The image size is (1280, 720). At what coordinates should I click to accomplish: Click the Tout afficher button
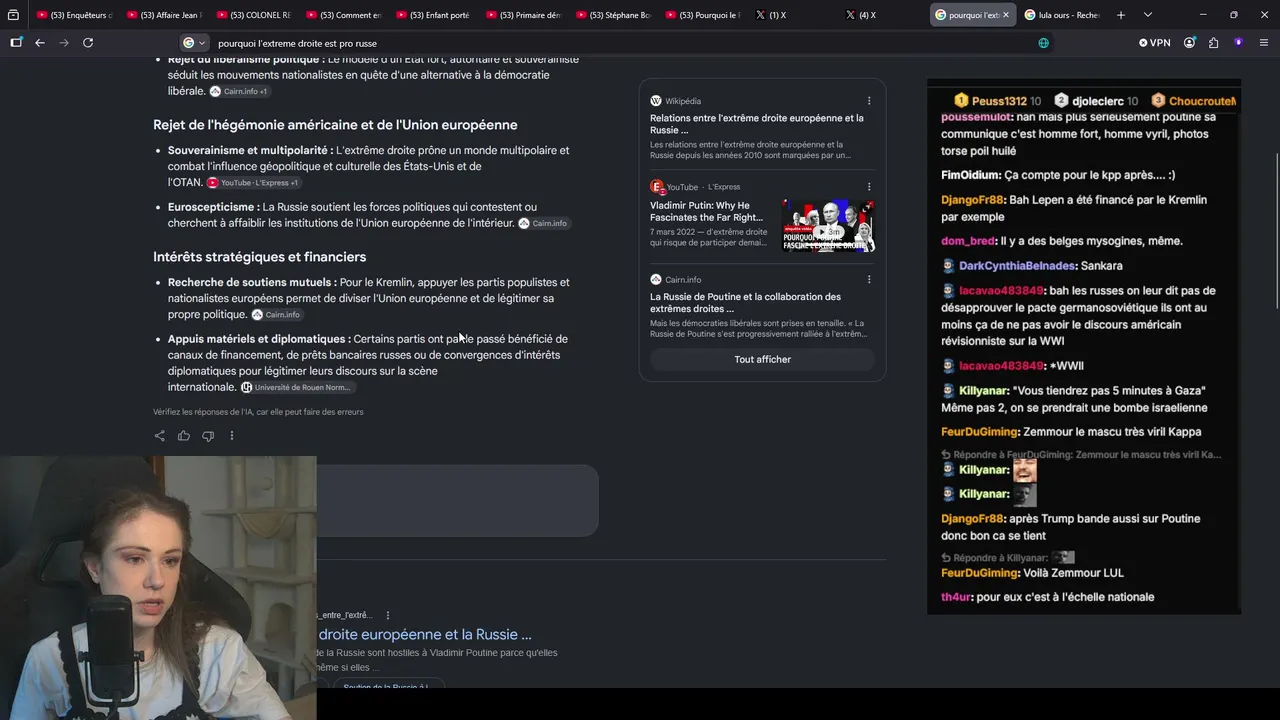pyautogui.click(x=762, y=360)
